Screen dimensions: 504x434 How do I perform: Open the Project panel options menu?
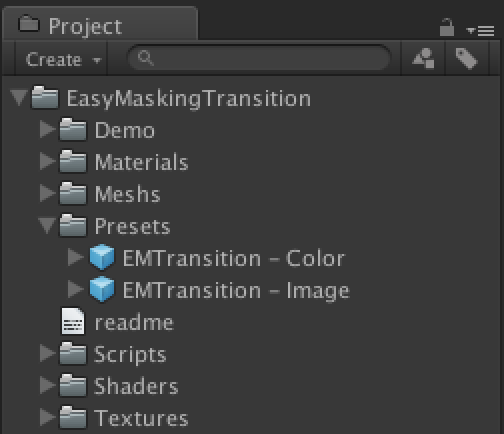click(481, 31)
